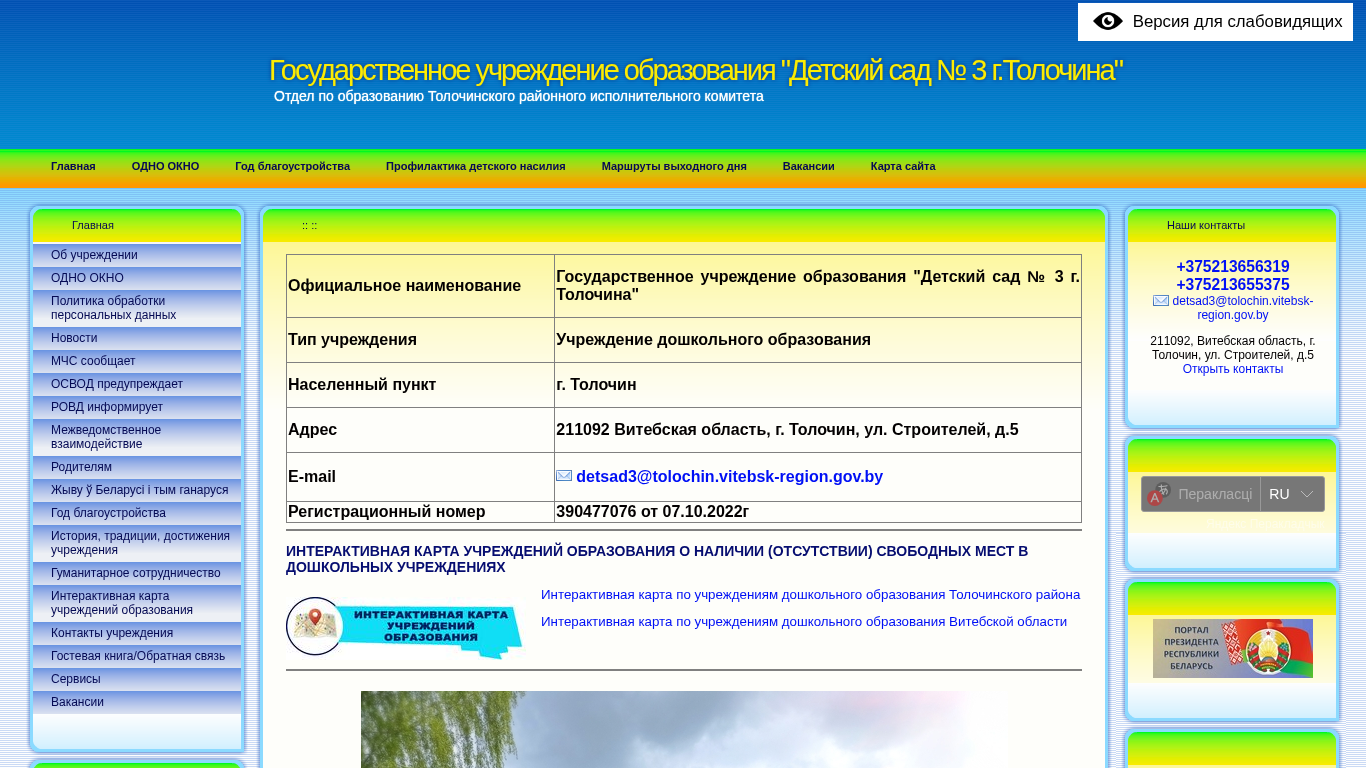Click the envelope icon in the contacts panel
The width and height of the screenshot is (1366, 768).
click(1160, 301)
